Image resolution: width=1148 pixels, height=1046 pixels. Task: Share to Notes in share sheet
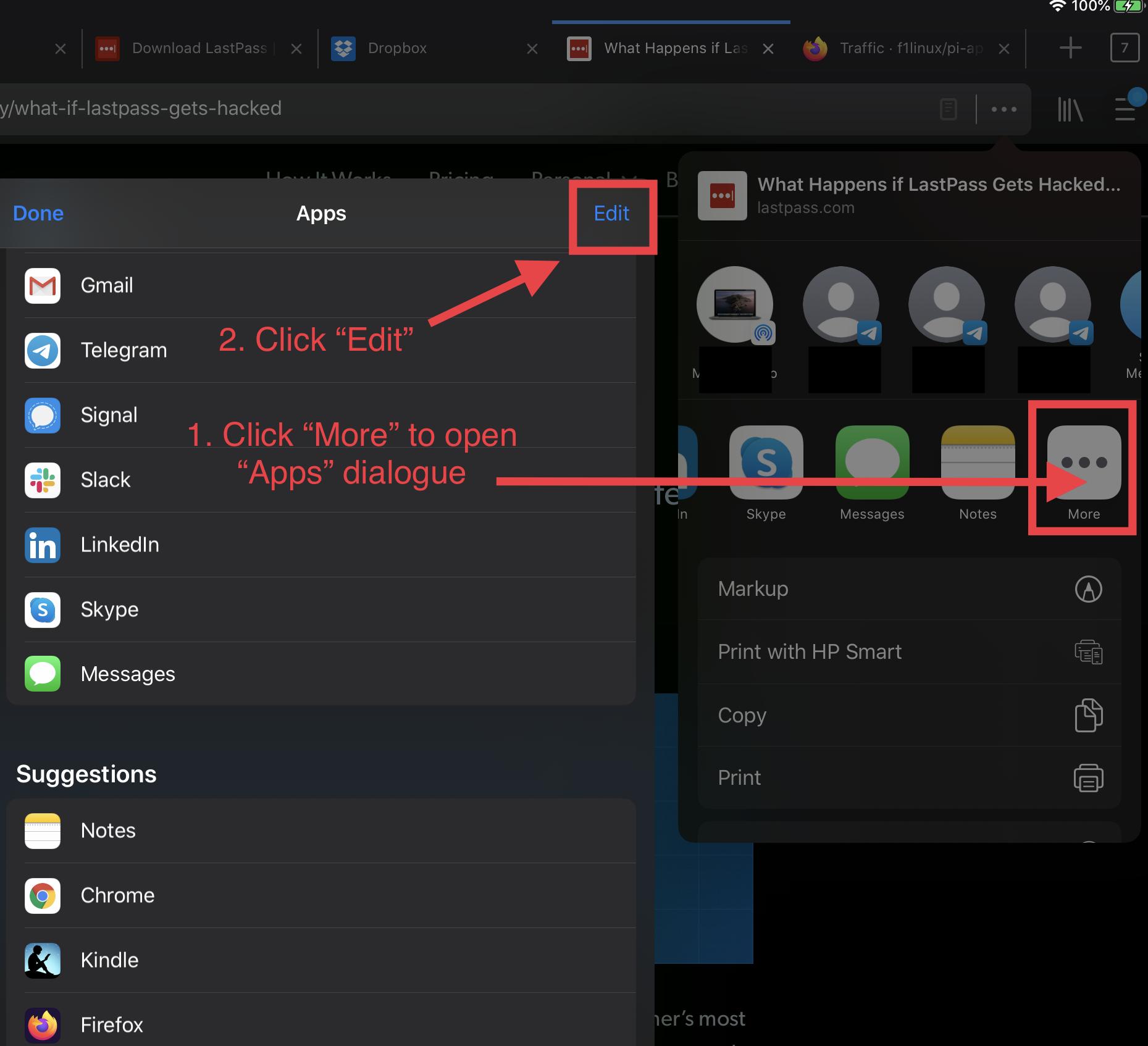(978, 462)
